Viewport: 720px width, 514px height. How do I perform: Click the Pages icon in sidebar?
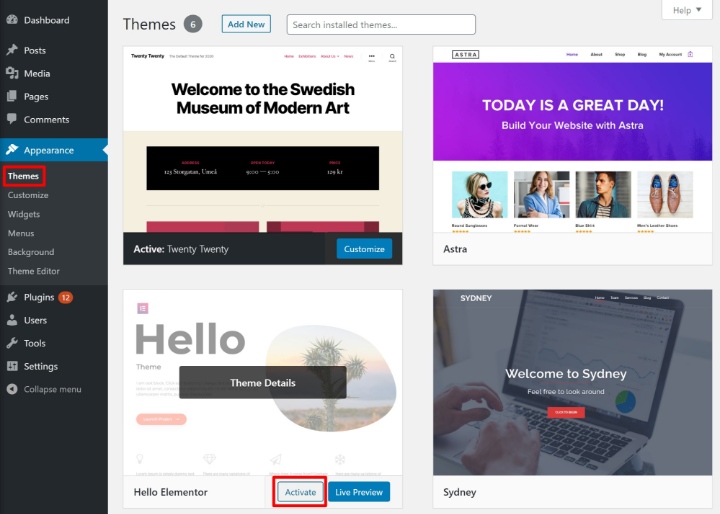[12, 96]
